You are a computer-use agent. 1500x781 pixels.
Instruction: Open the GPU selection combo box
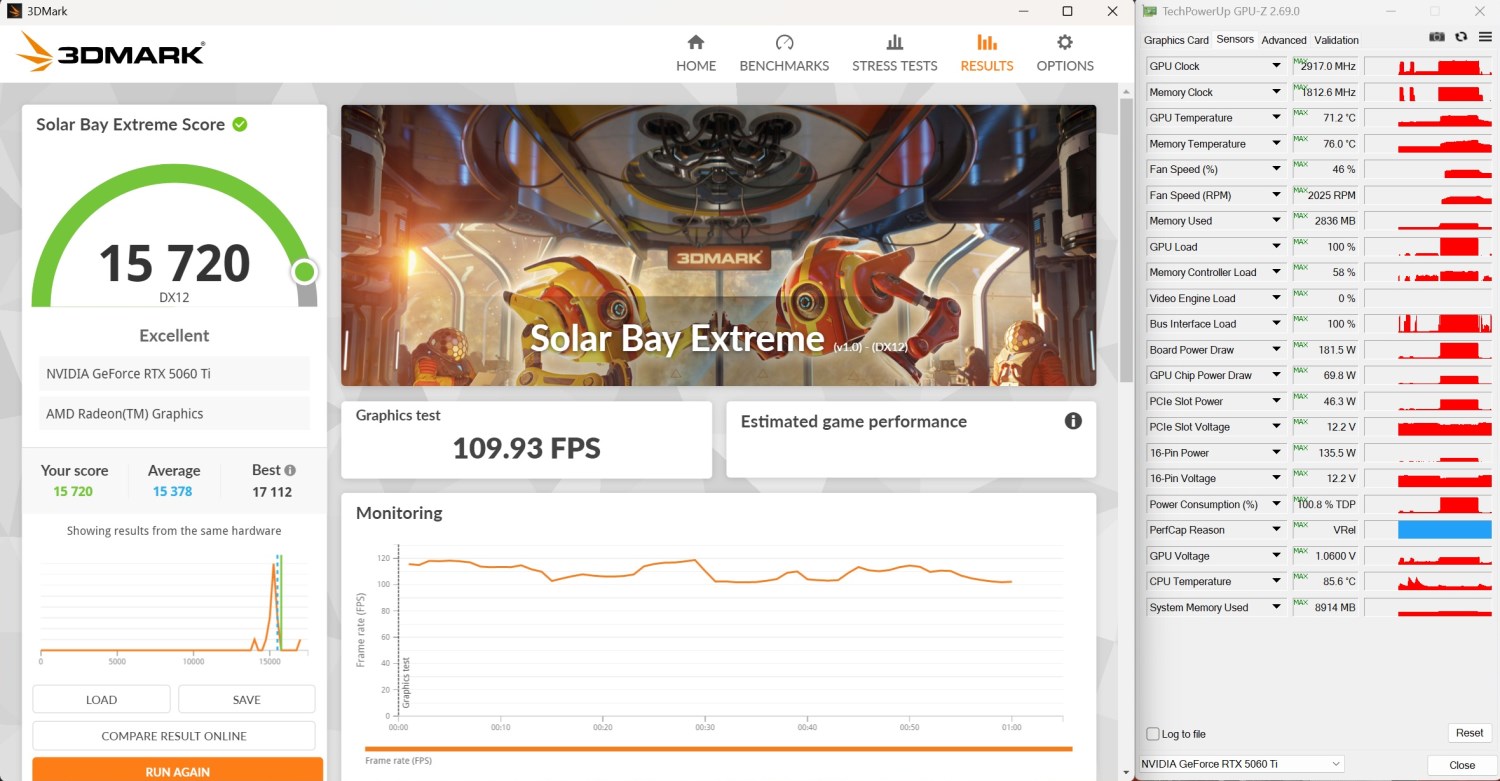point(1242,764)
